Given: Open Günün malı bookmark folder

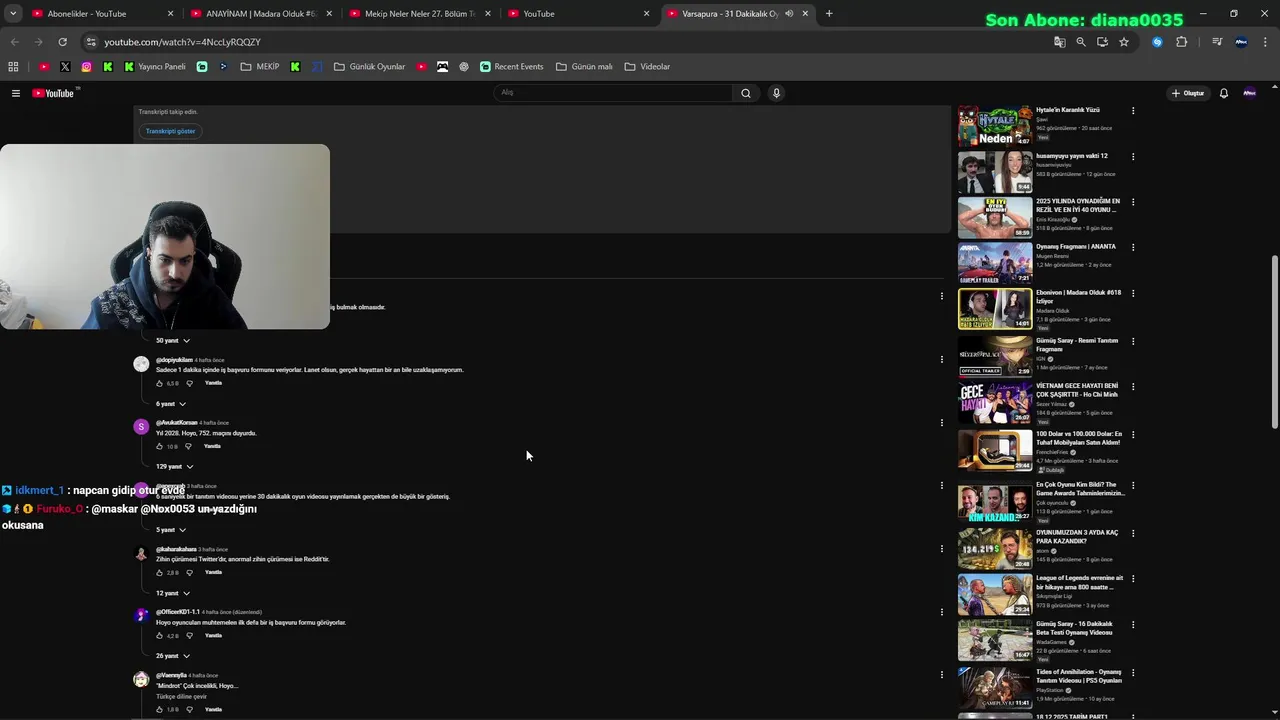Looking at the screenshot, I should pyautogui.click(x=584, y=67).
